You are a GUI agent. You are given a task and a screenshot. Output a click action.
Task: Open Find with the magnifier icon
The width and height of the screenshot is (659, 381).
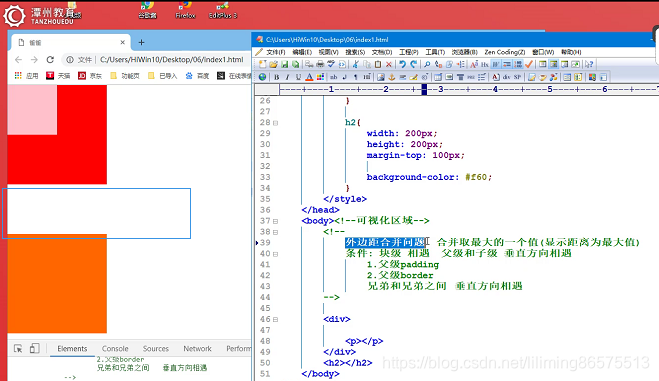point(427,64)
